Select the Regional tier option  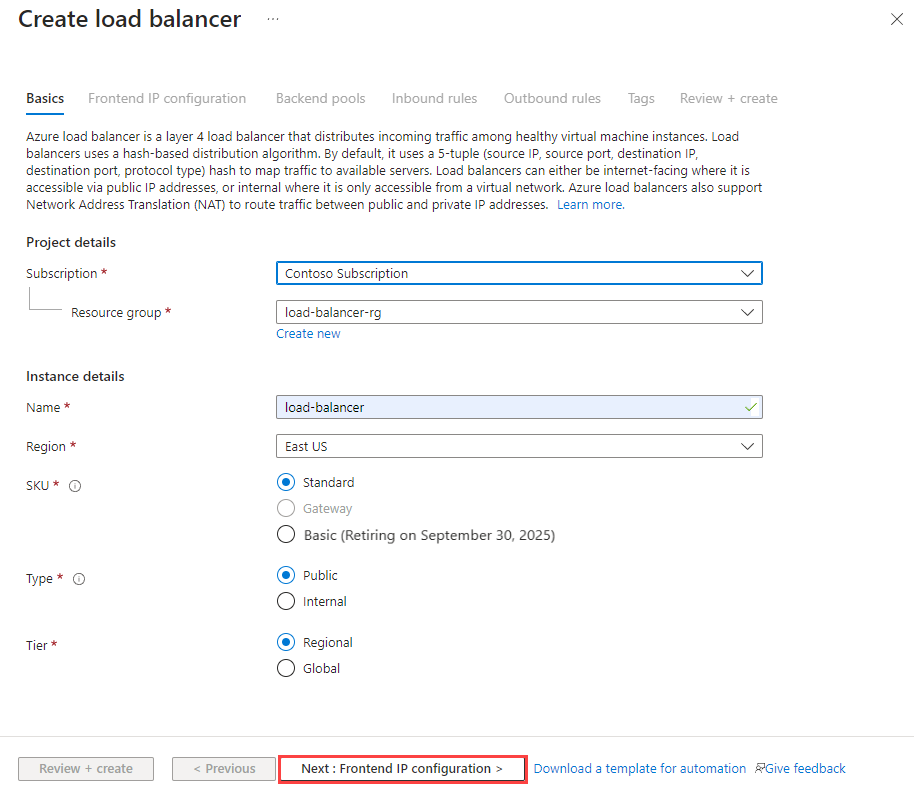(286, 642)
